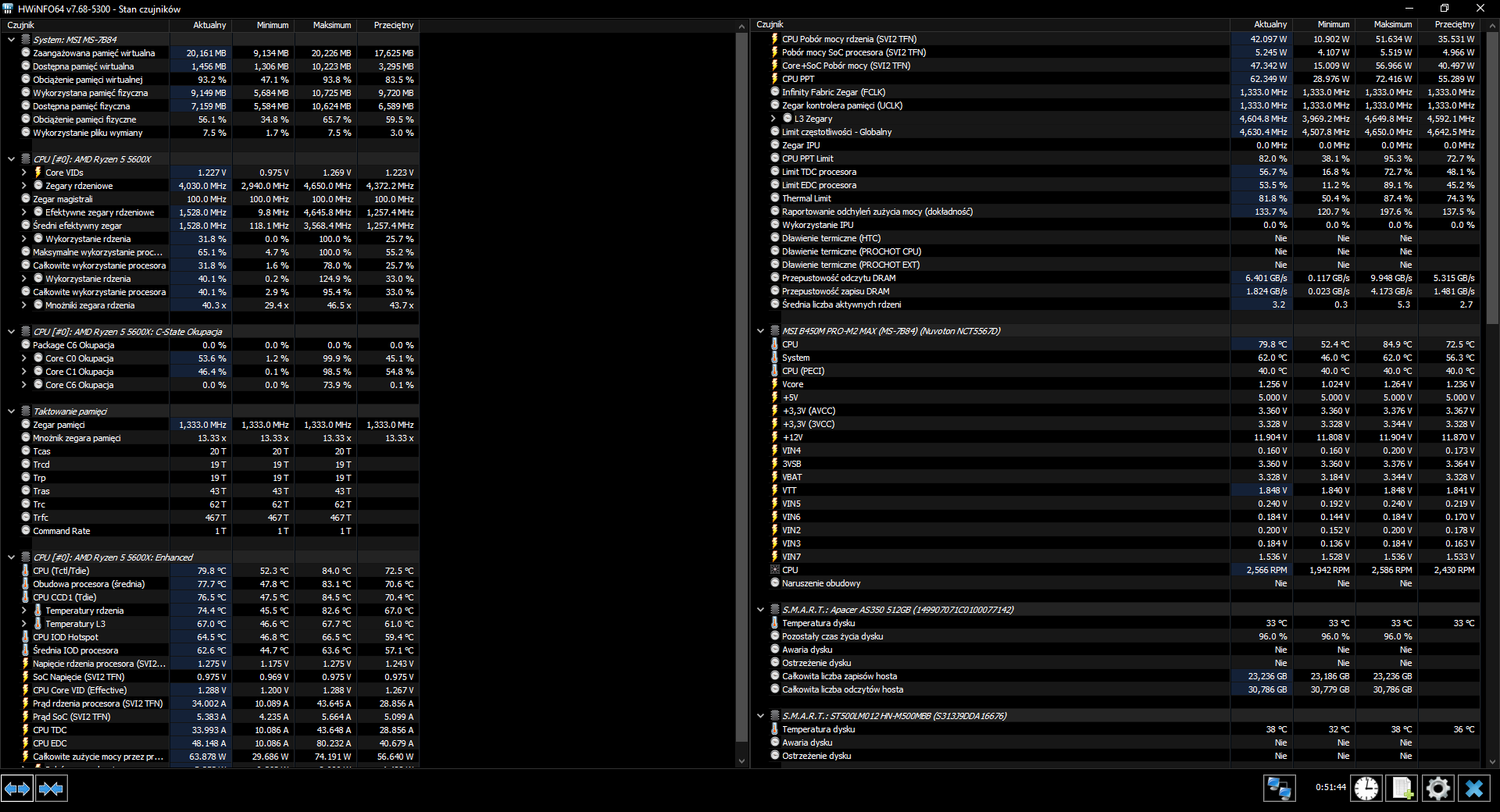
Task: Click the expand columns double-arrow icon
Action: pos(17,789)
